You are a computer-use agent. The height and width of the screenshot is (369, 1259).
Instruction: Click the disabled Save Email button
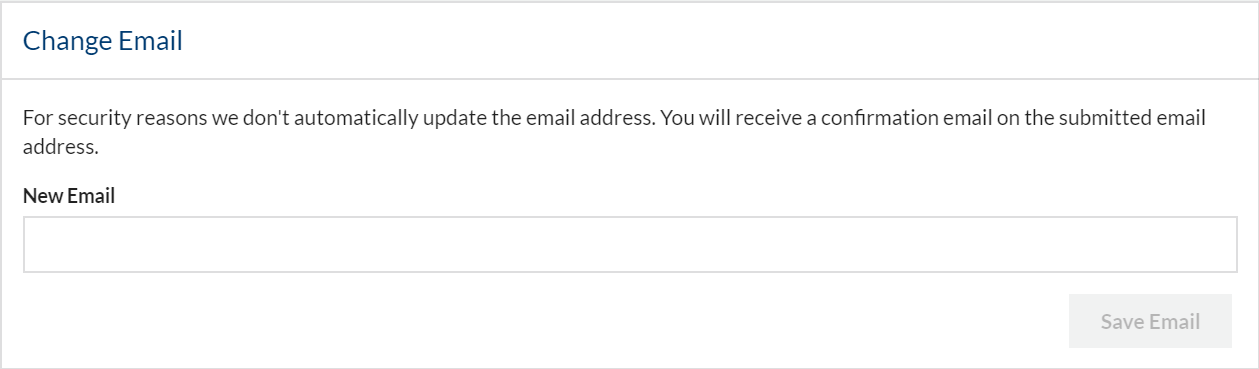click(x=1150, y=321)
